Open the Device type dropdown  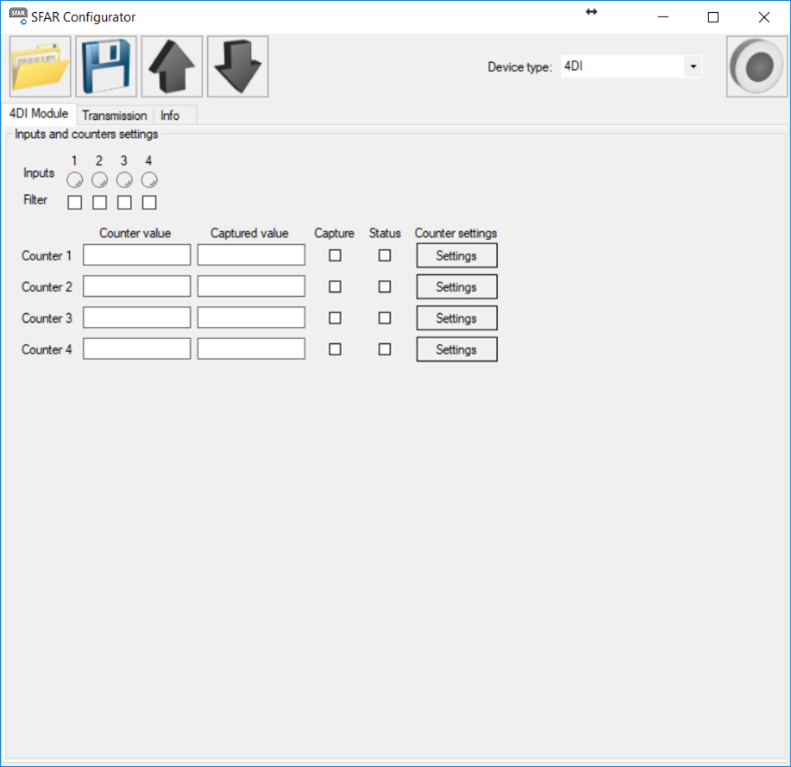point(692,67)
